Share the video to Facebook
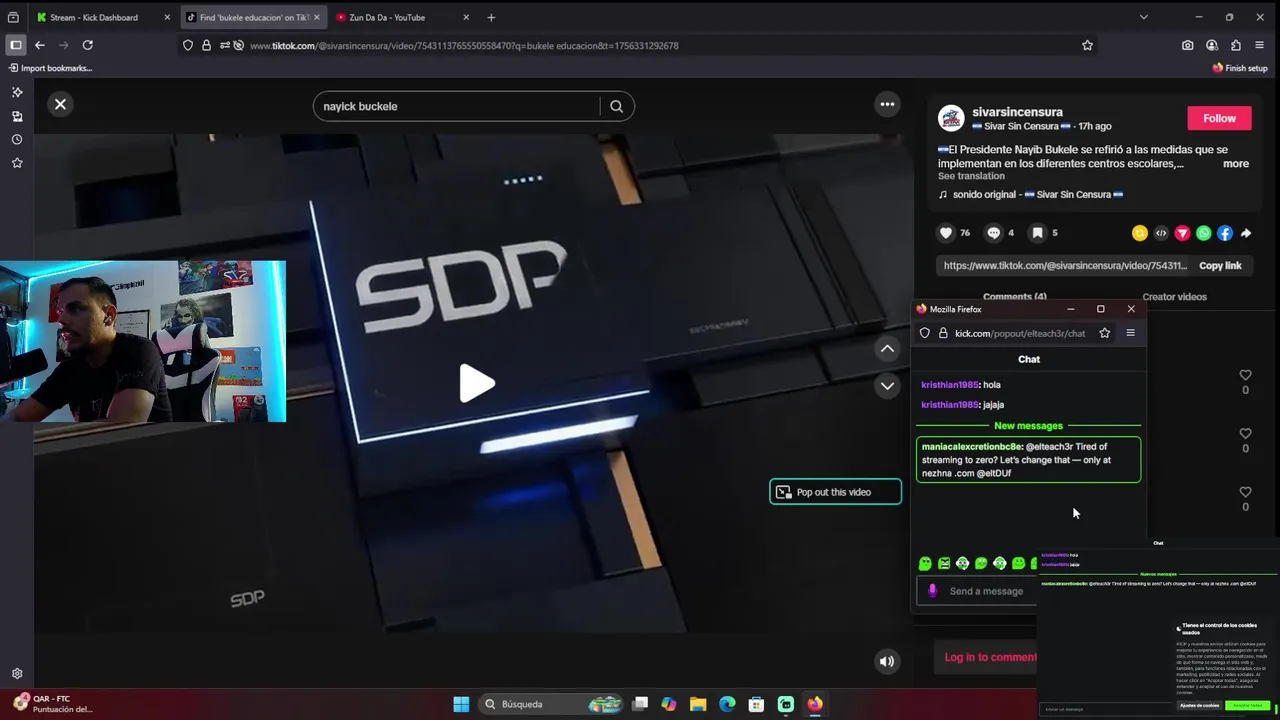The height and width of the screenshot is (720, 1280). (x=1225, y=233)
